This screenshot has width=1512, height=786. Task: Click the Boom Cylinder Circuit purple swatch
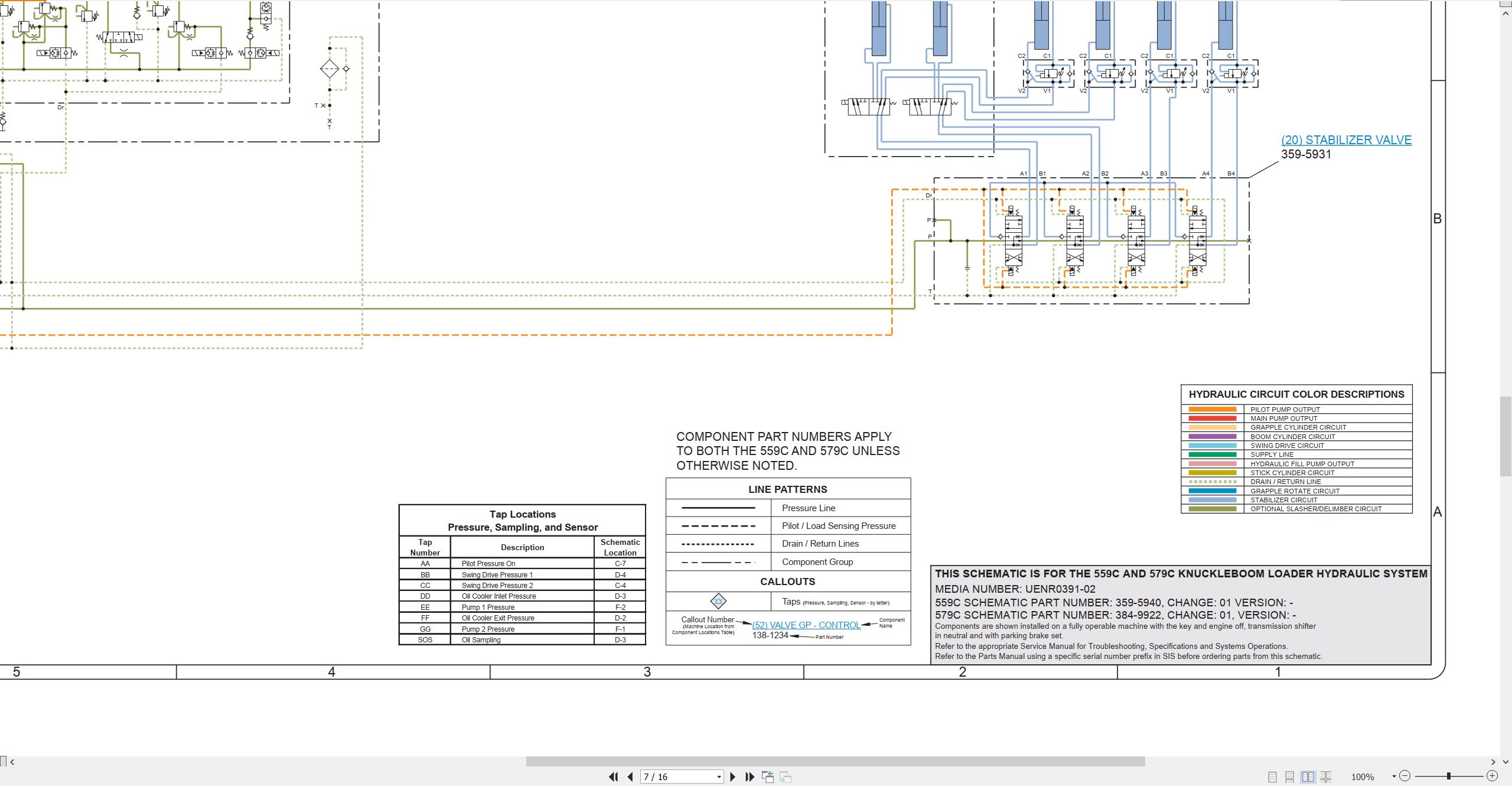point(1212,436)
